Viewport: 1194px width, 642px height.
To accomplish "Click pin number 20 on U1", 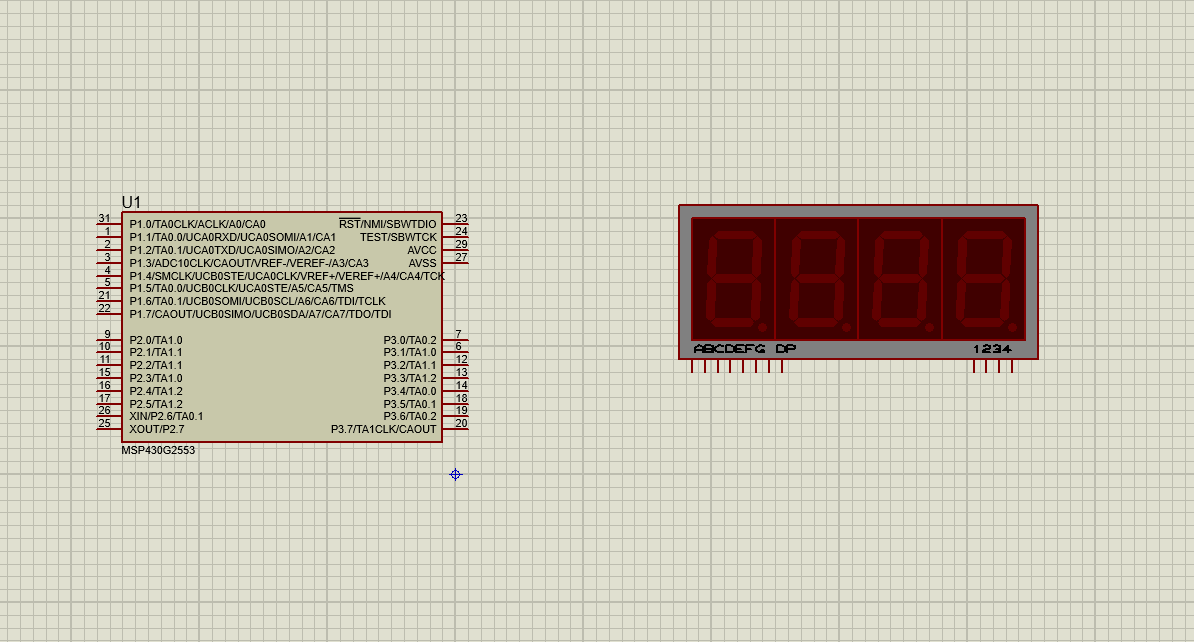I will (461, 423).
